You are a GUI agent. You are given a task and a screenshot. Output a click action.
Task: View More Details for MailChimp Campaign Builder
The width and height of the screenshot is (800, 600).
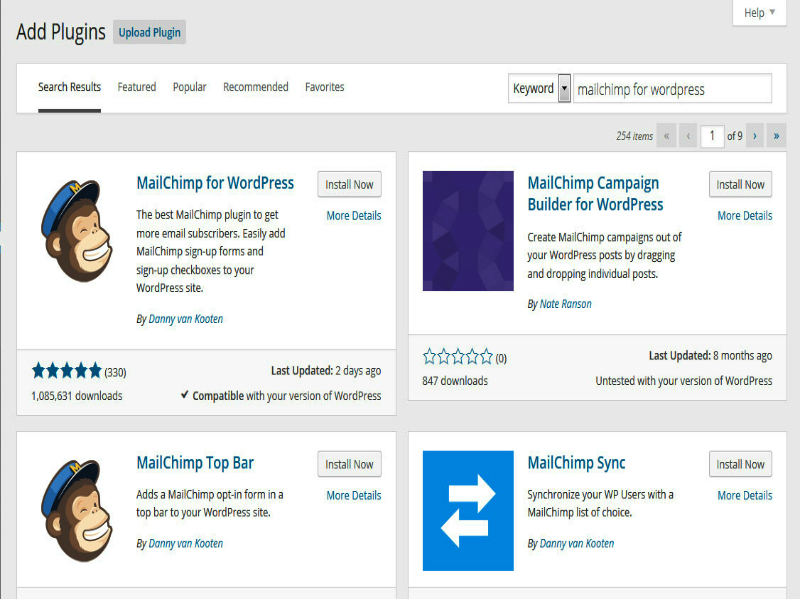click(x=745, y=216)
